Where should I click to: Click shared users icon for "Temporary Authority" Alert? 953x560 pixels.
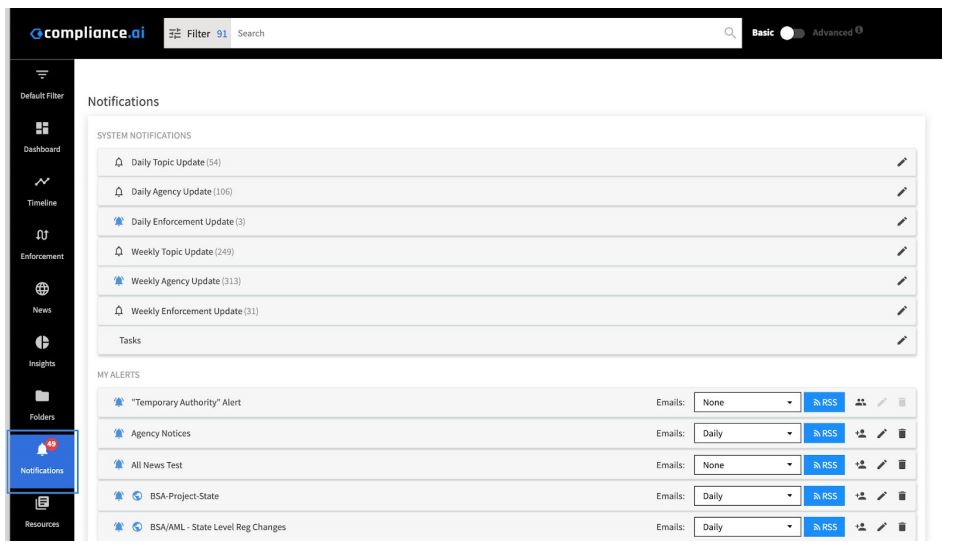point(861,402)
